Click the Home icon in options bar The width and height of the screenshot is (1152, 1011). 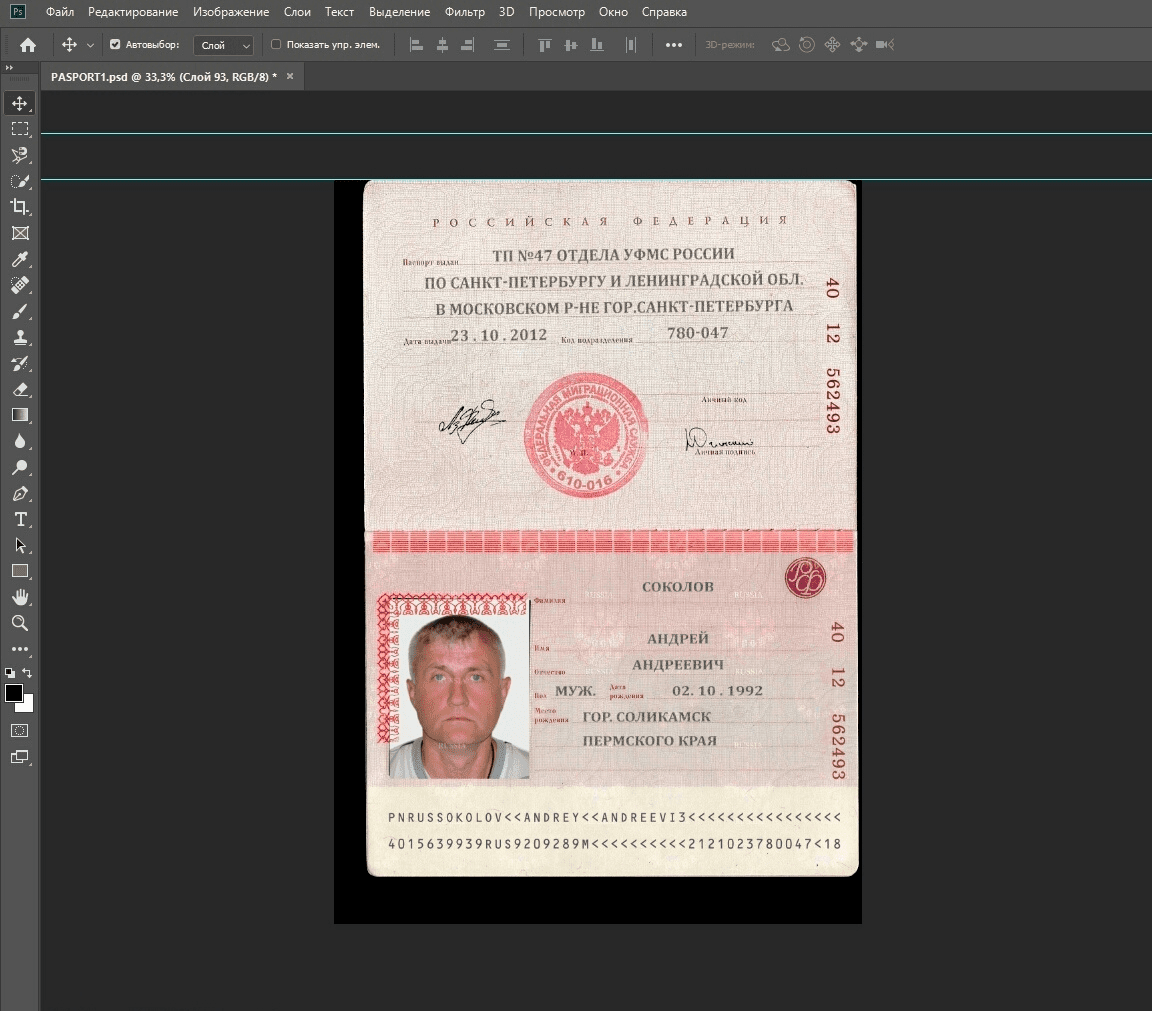pos(28,45)
